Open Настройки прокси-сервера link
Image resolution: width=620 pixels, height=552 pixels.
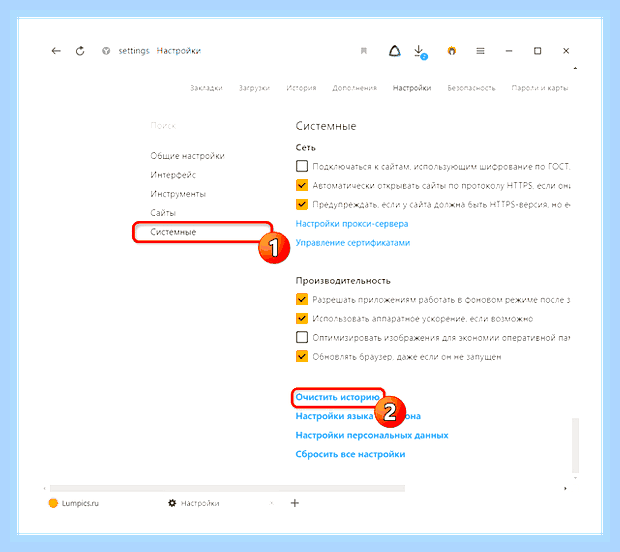(x=352, y=224)
